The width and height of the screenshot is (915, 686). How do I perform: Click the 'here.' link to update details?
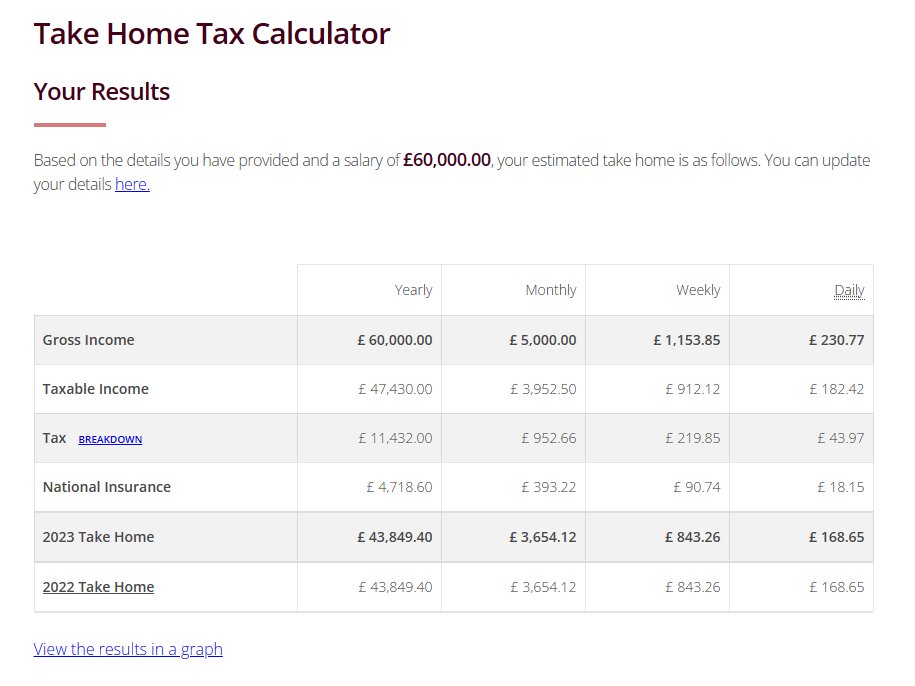pos(132,185)
